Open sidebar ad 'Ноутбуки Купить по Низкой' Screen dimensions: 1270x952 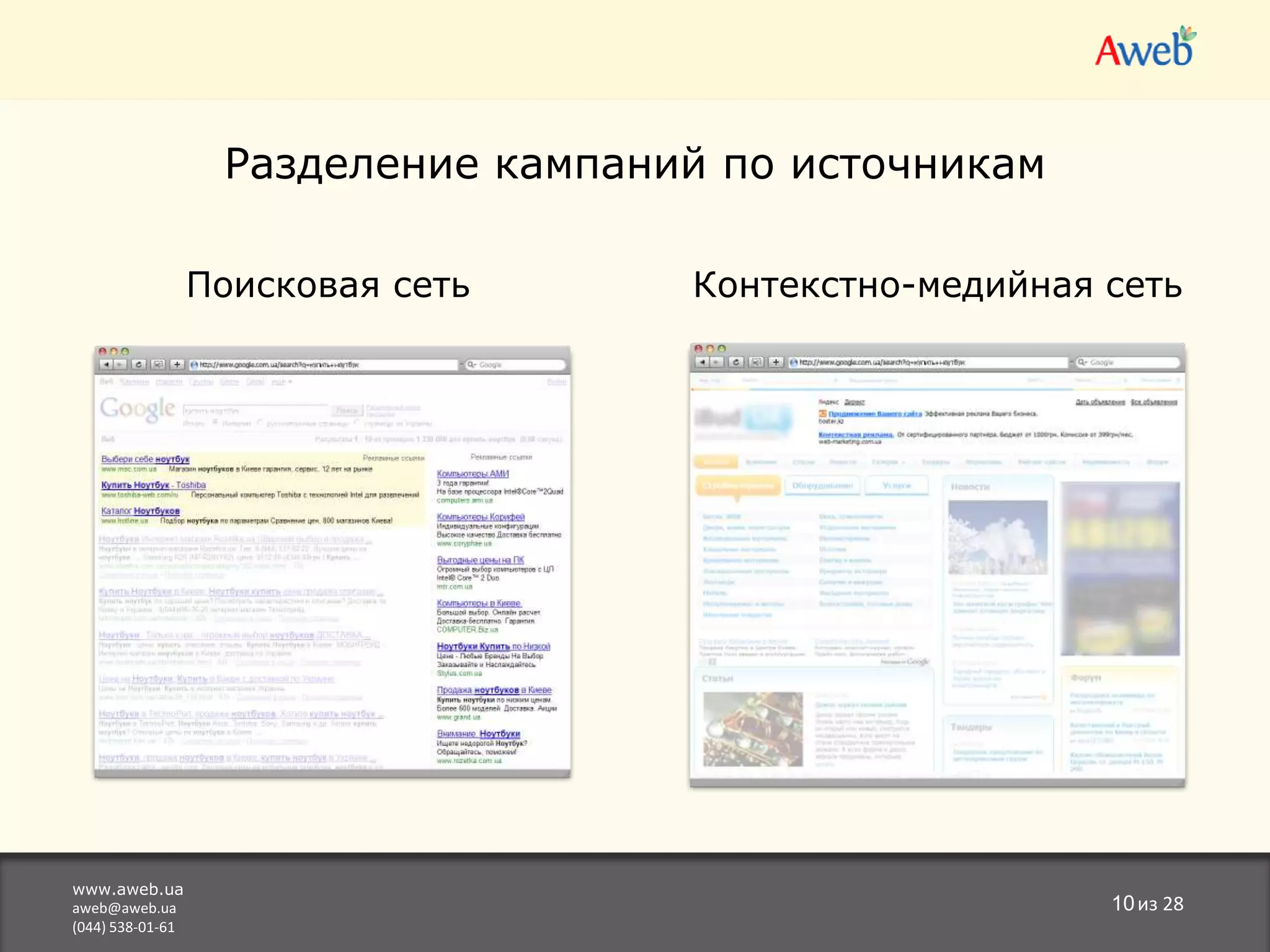click(493, 646)
